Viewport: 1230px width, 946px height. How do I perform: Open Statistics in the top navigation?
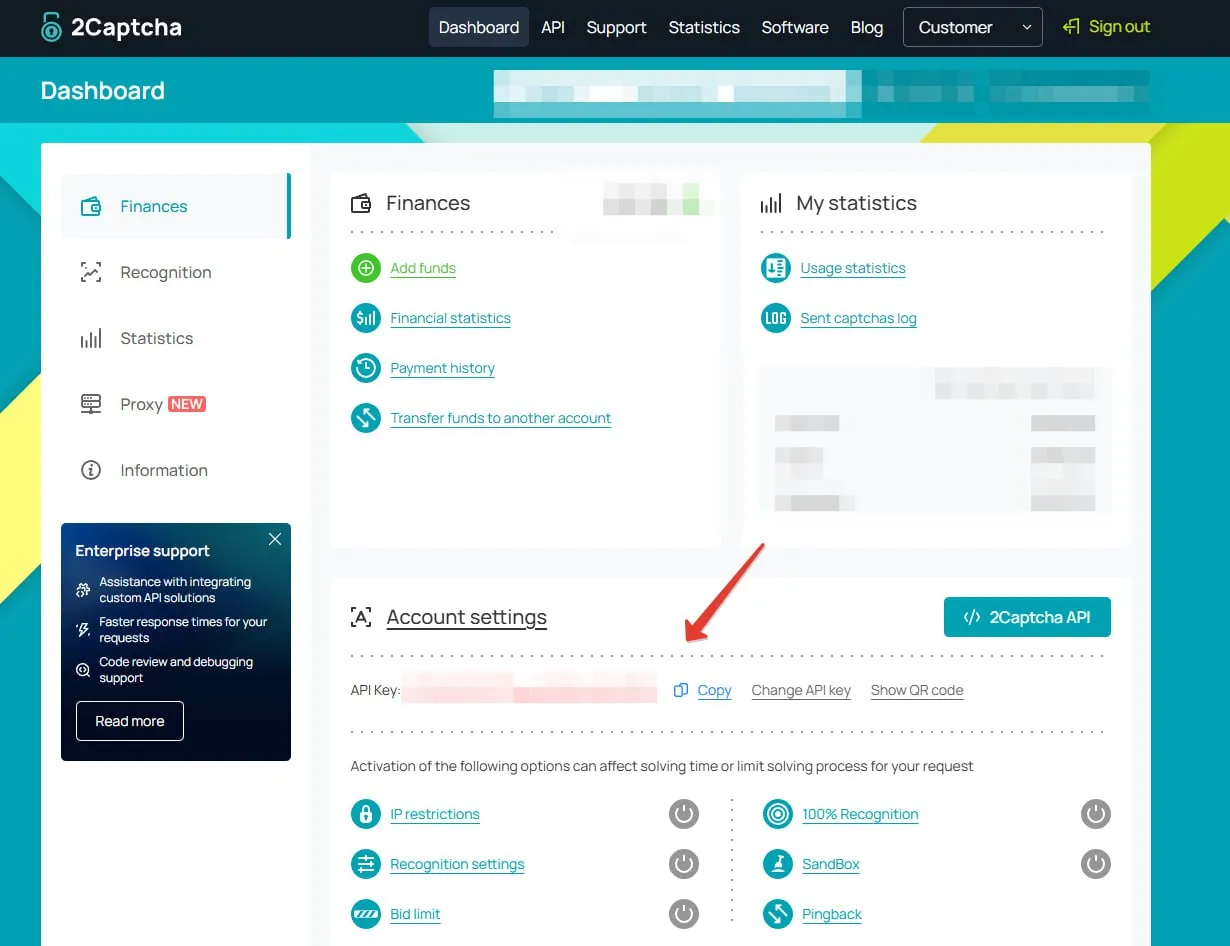(x=704, y=27)
